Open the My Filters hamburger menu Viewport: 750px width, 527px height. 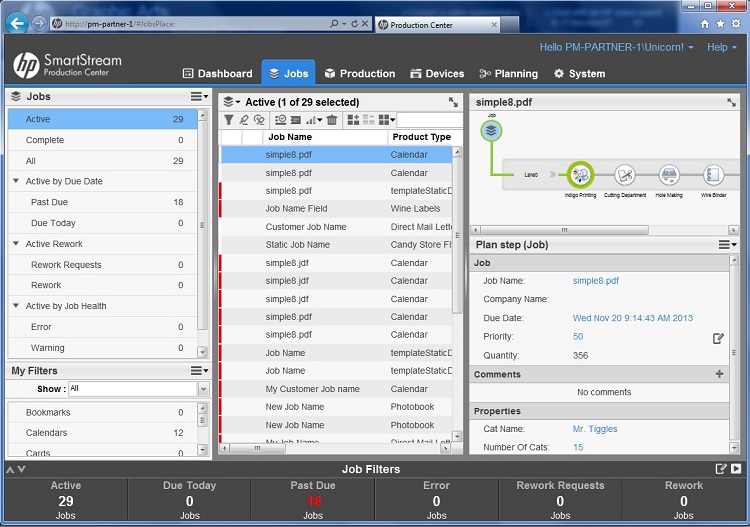click(199, 371)
